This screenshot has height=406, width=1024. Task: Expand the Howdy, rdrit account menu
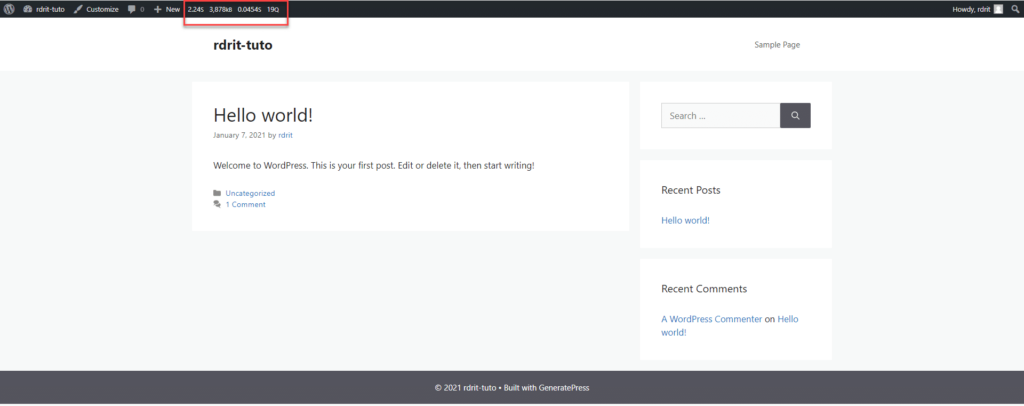972,9
